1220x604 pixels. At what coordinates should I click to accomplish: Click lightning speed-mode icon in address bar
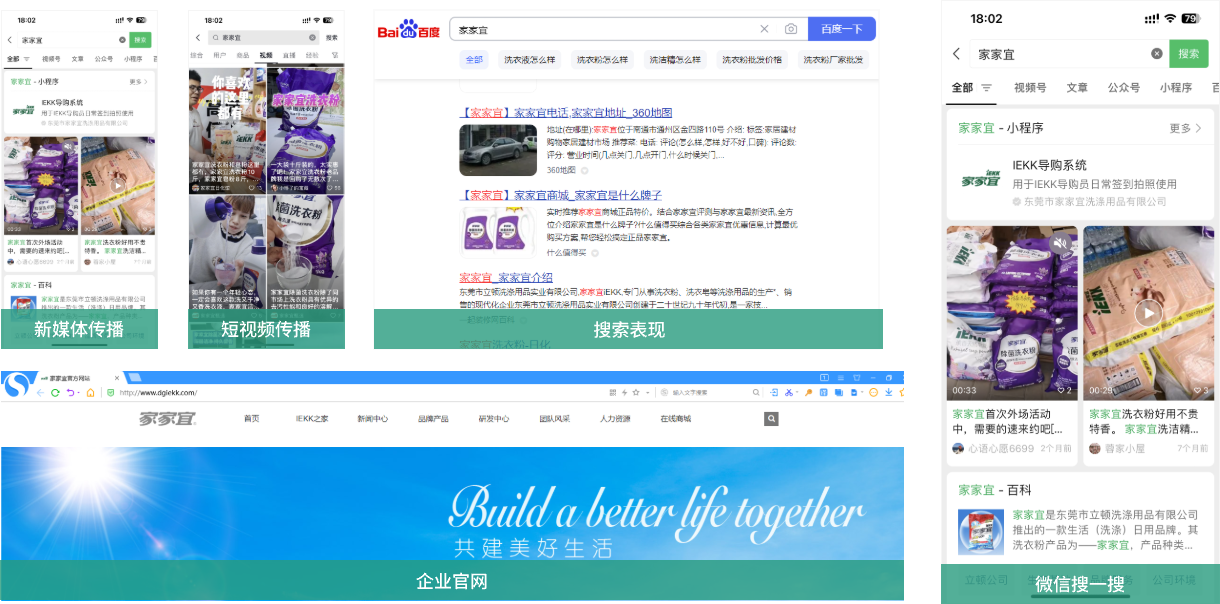click(x=624, y=393)
